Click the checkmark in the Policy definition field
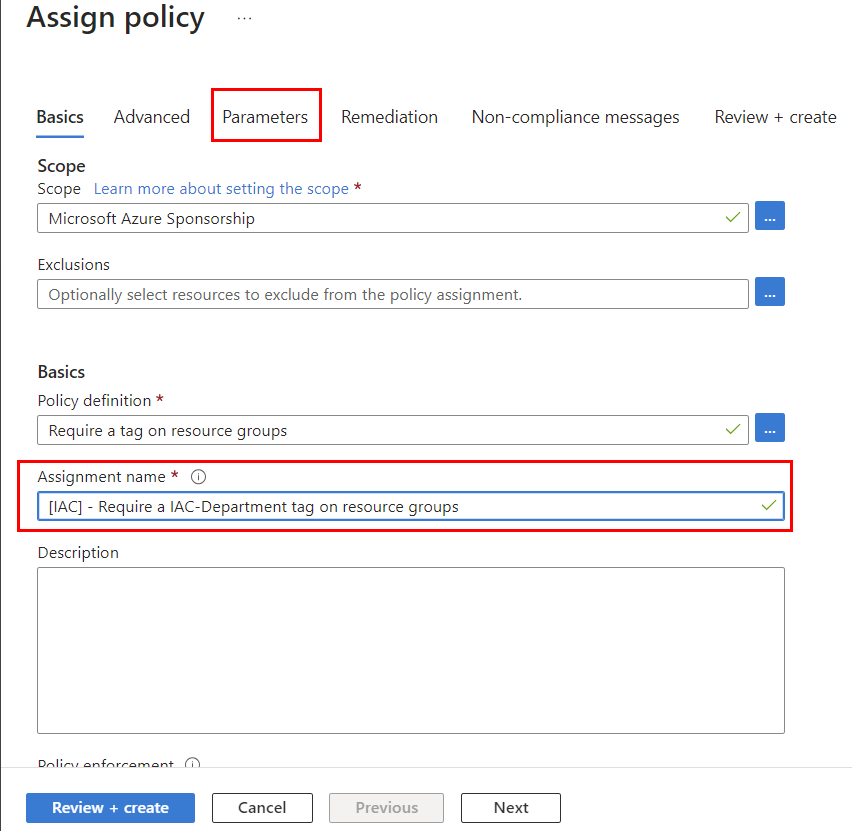852x831 pixels. (x=732, y=428)
